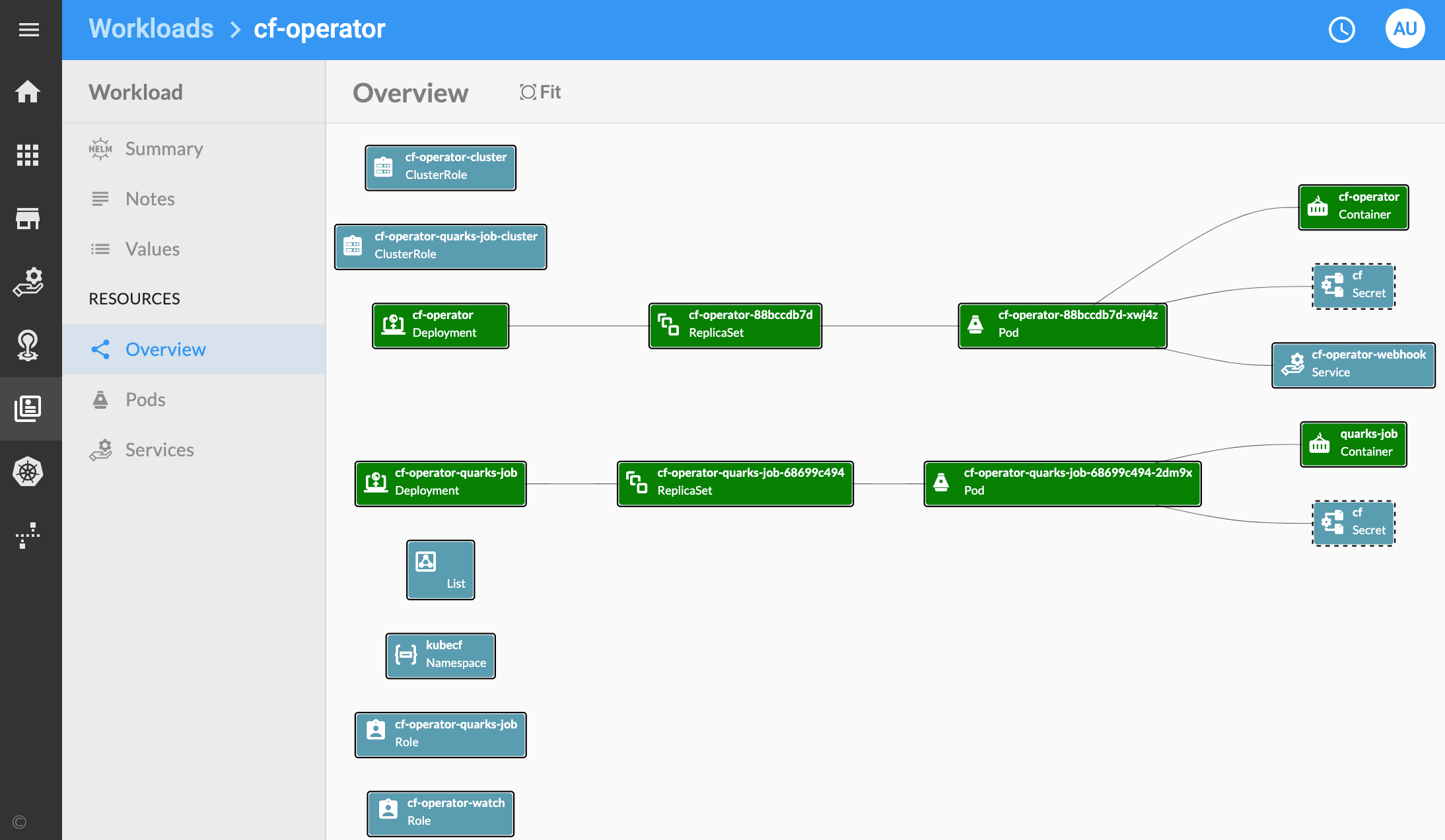Open the AU user avatar menu
The height and width of the screenshot is (840, 1445).
point(1405,29)
